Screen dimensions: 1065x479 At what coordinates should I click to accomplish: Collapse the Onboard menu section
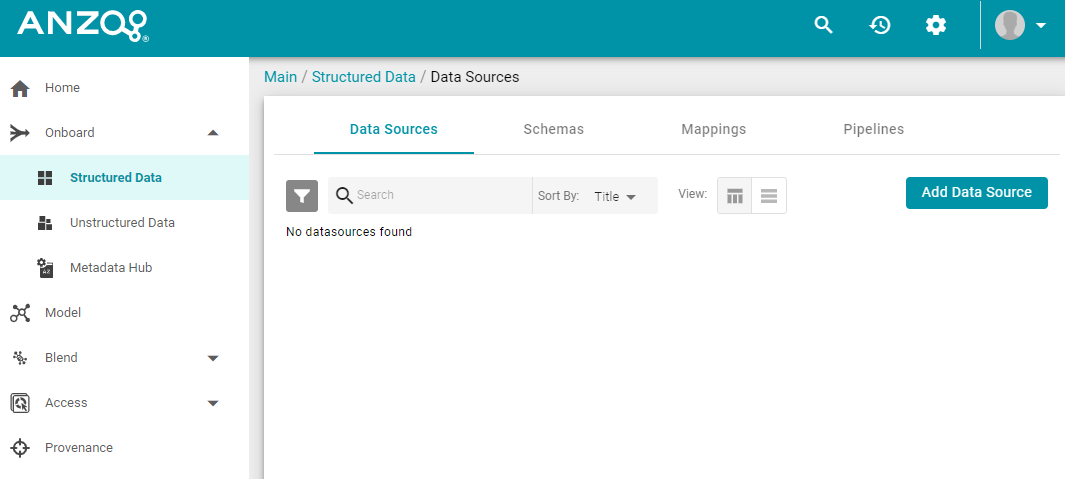[213, 133]
